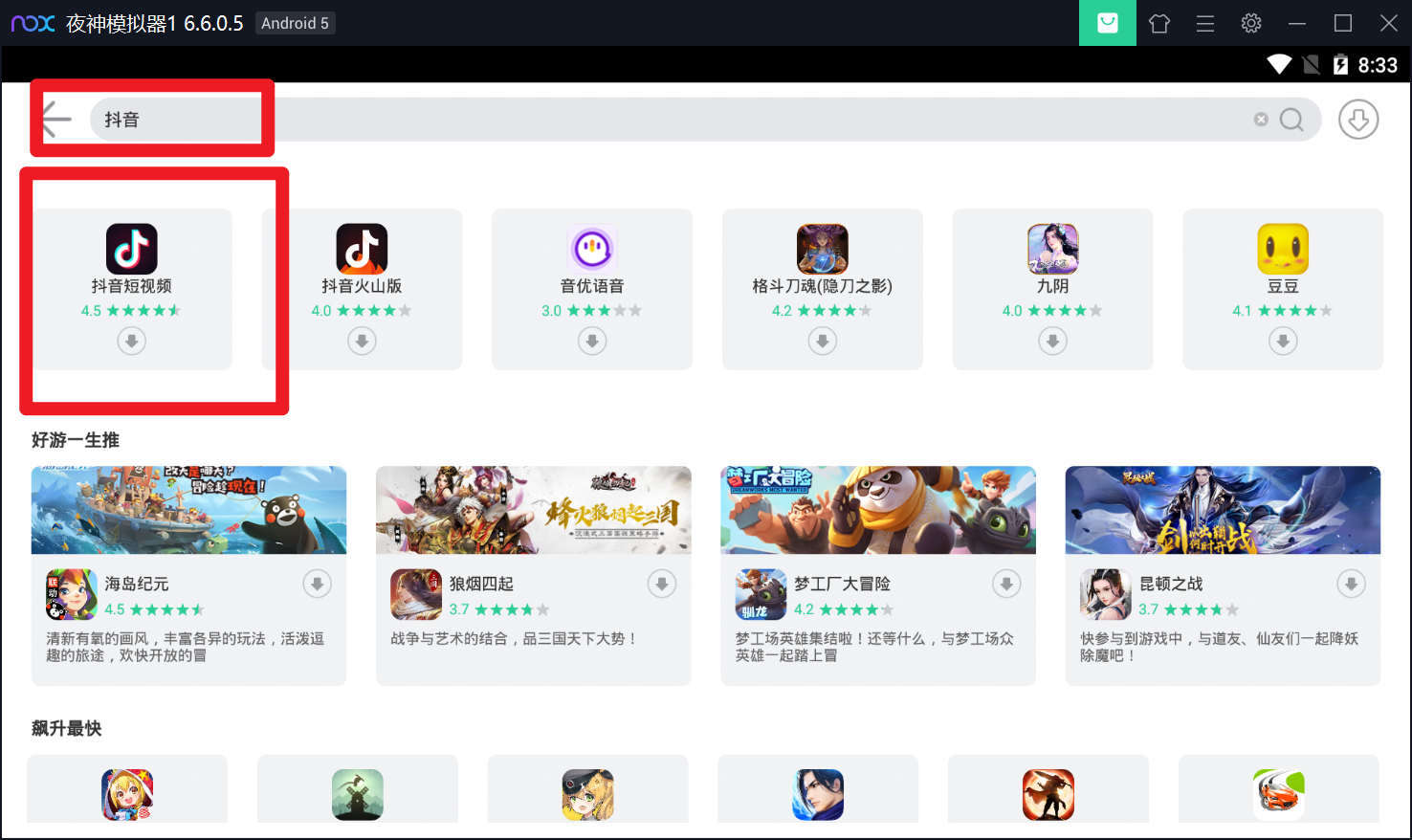Download 海岛纪元
Image resolution: width=1412 pixels, height=840 pixels.
[318, 584]
